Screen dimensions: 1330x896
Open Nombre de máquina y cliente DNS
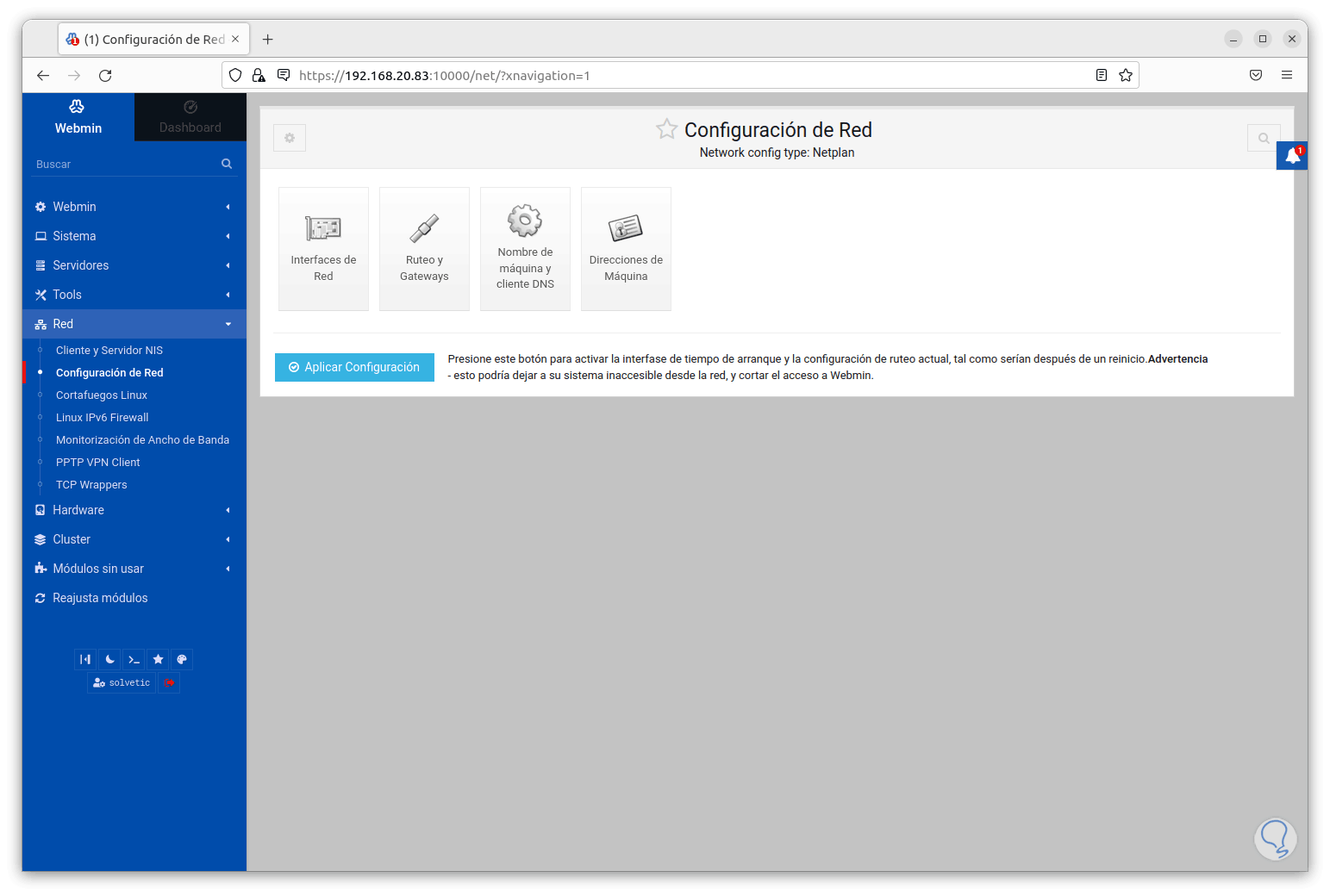click(x=525, y=248)
